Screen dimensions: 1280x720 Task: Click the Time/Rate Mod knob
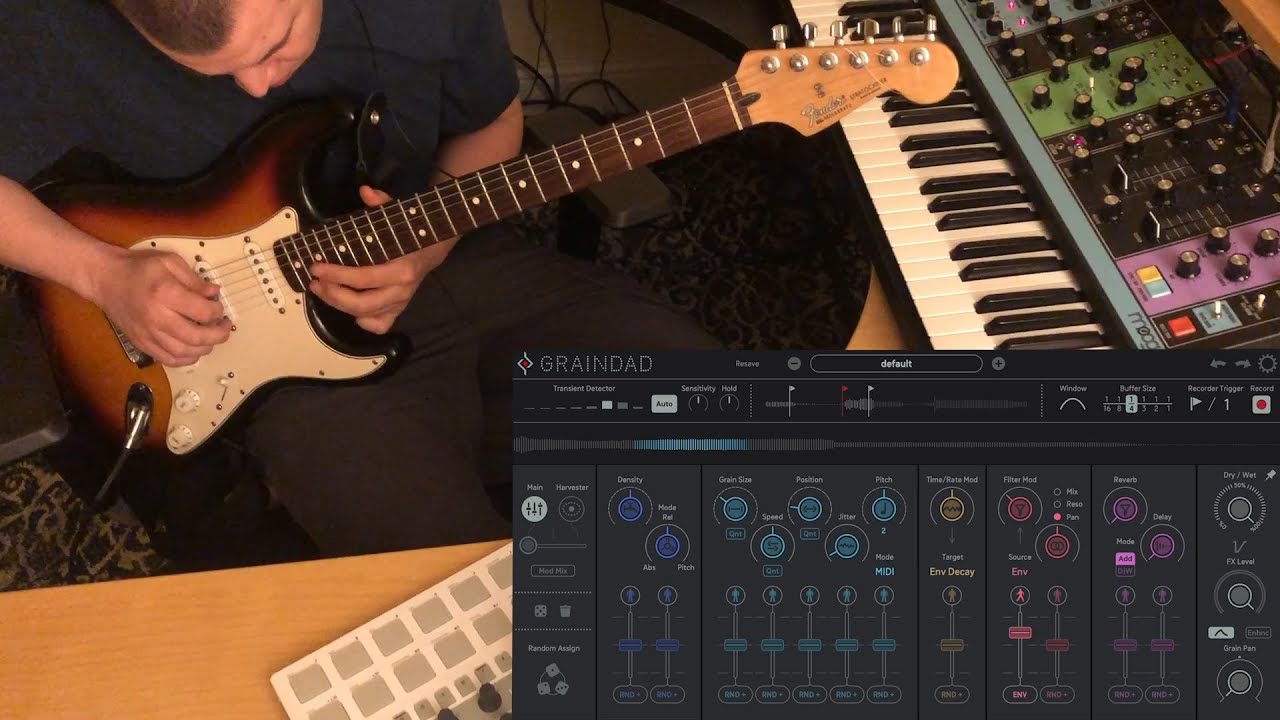952,509
